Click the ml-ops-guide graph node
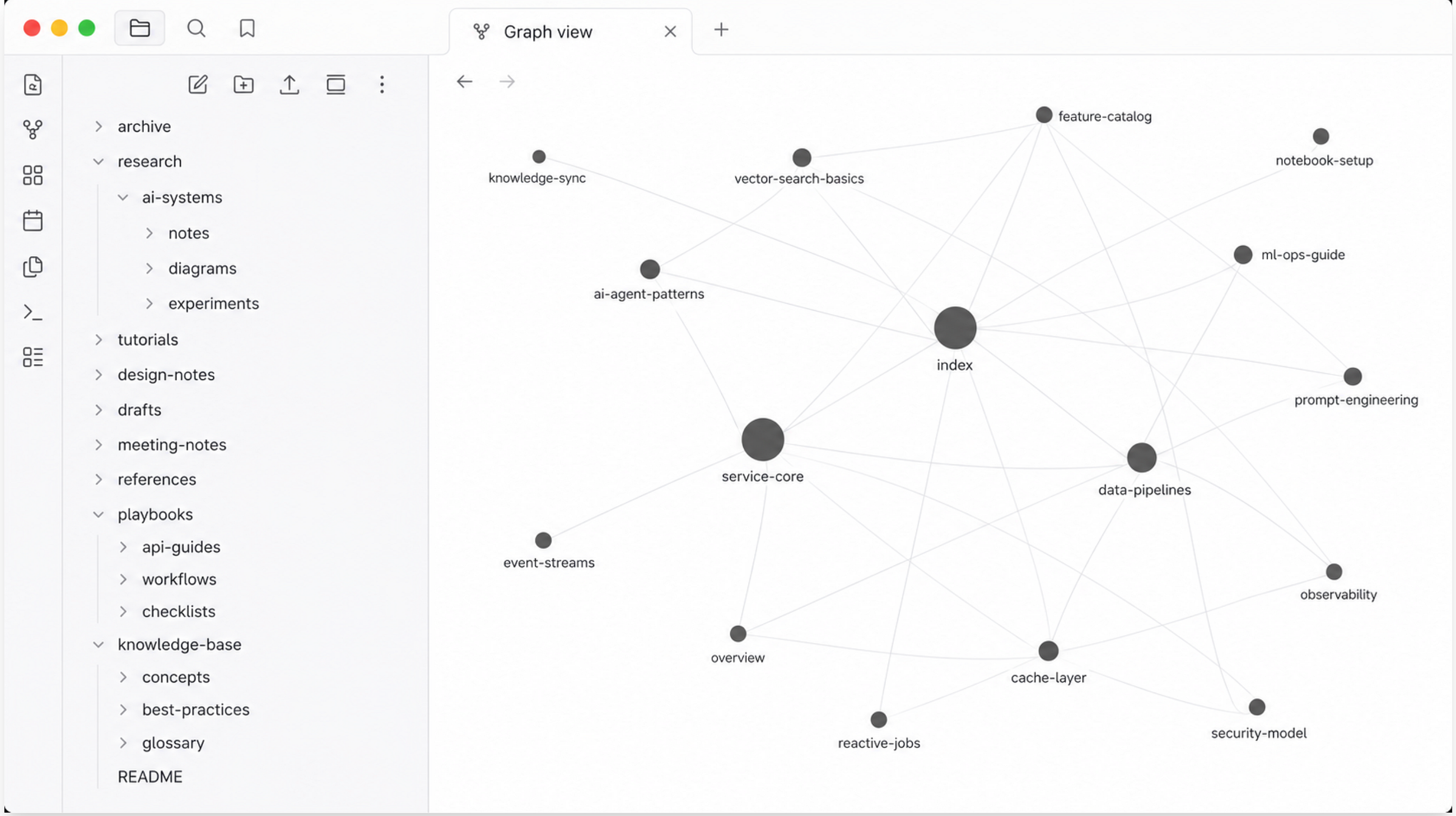The height and width of the screenshot is (816, 1456). (x=1243, y=255)
